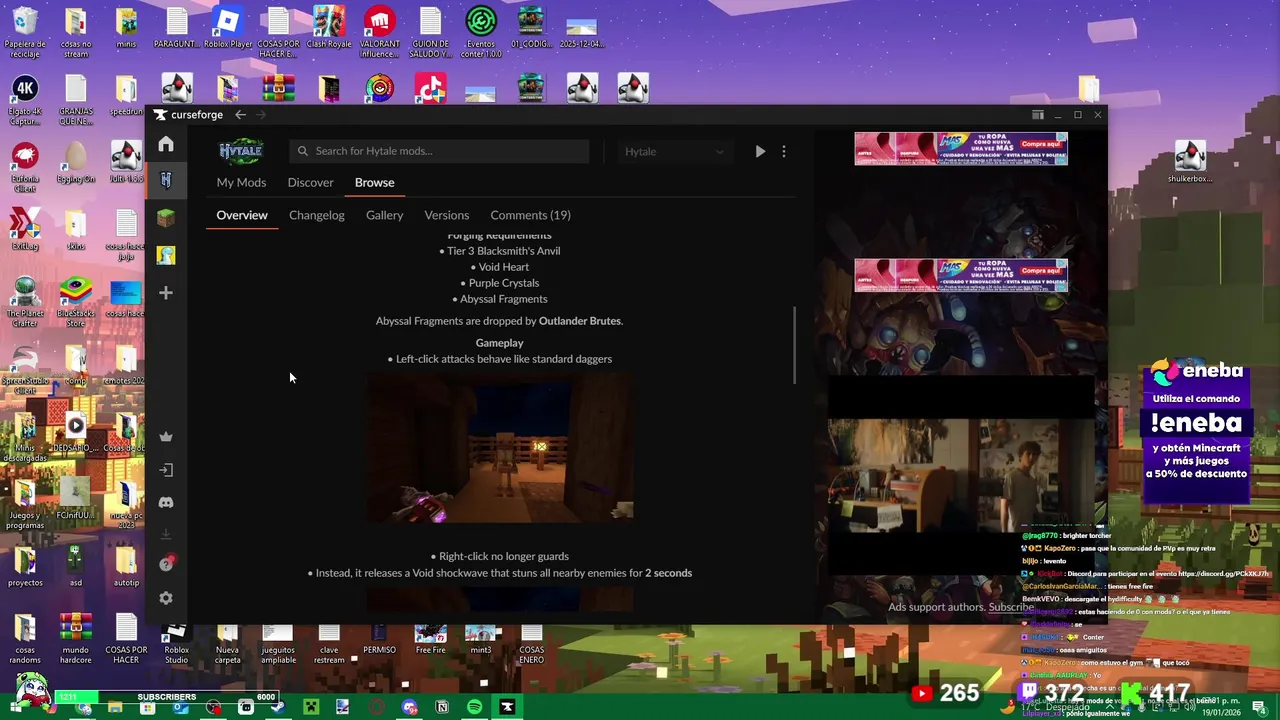Screen dimensions: 1280x720
Task: Open the Comments (19) tab
Action: [530, 215]
